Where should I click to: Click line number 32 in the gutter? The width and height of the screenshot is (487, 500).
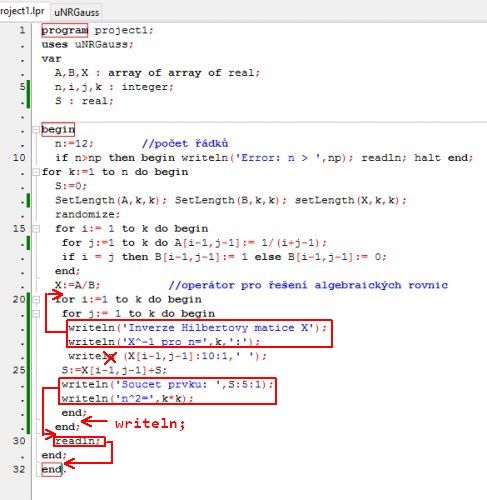[19, 469]
